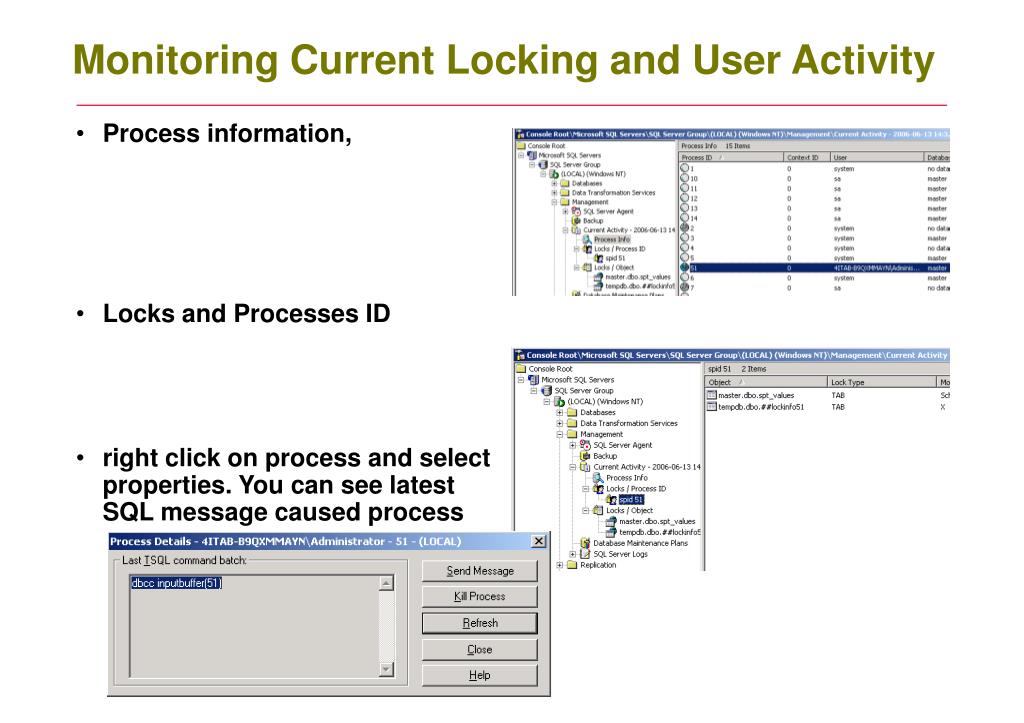Select master.dbo.spt_values table icon in list
The image size is (1024, 723).
[x=712, y=395]
